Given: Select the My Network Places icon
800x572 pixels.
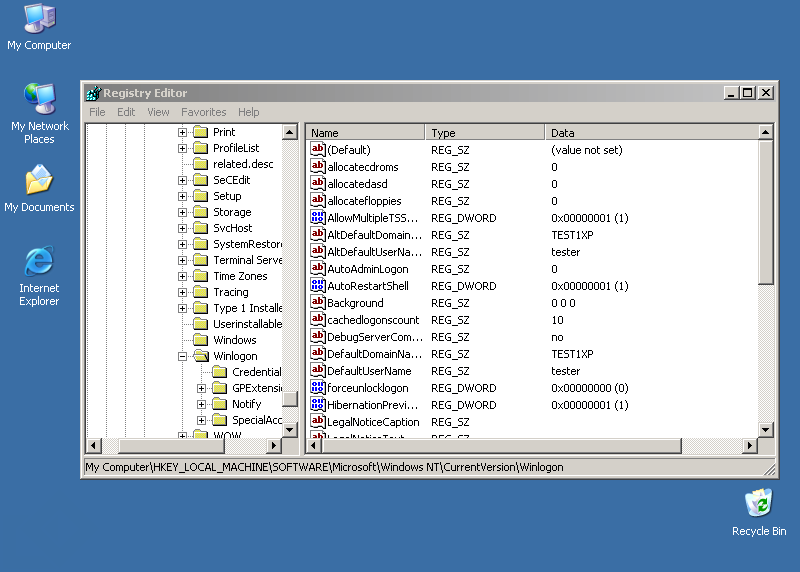Looking at the screenshot, I should point(39,113).
